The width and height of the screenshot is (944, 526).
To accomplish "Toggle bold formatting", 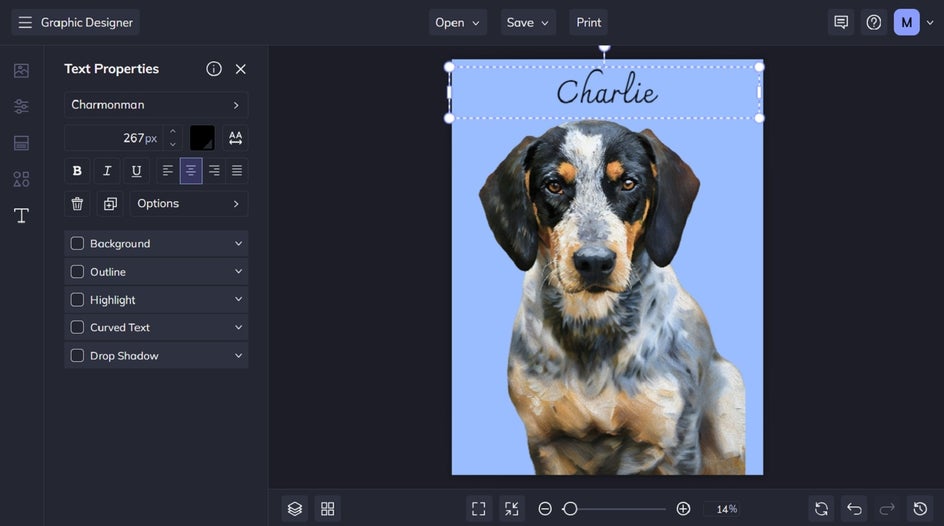I will (77, 171).
